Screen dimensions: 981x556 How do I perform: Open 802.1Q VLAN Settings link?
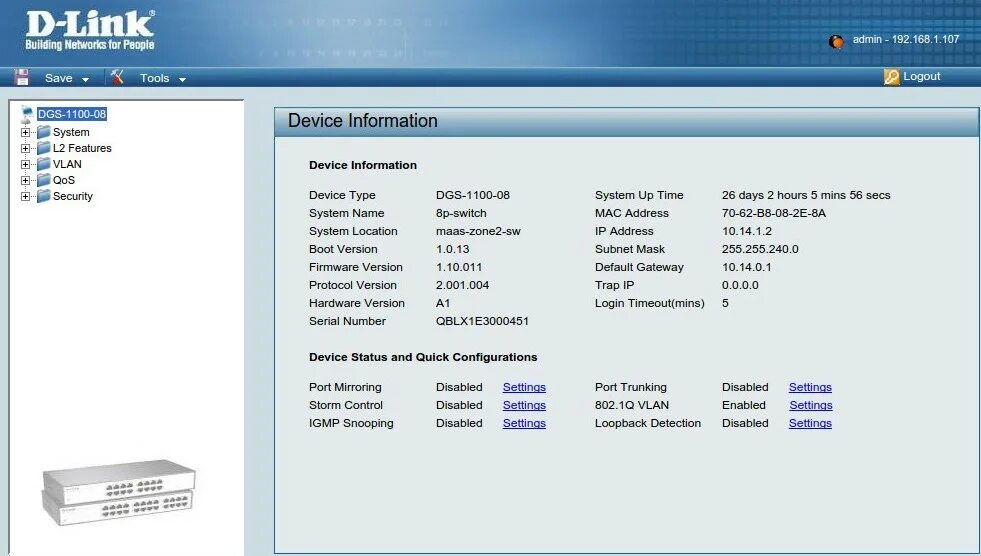pyautogui.click(x=811, y=405)
